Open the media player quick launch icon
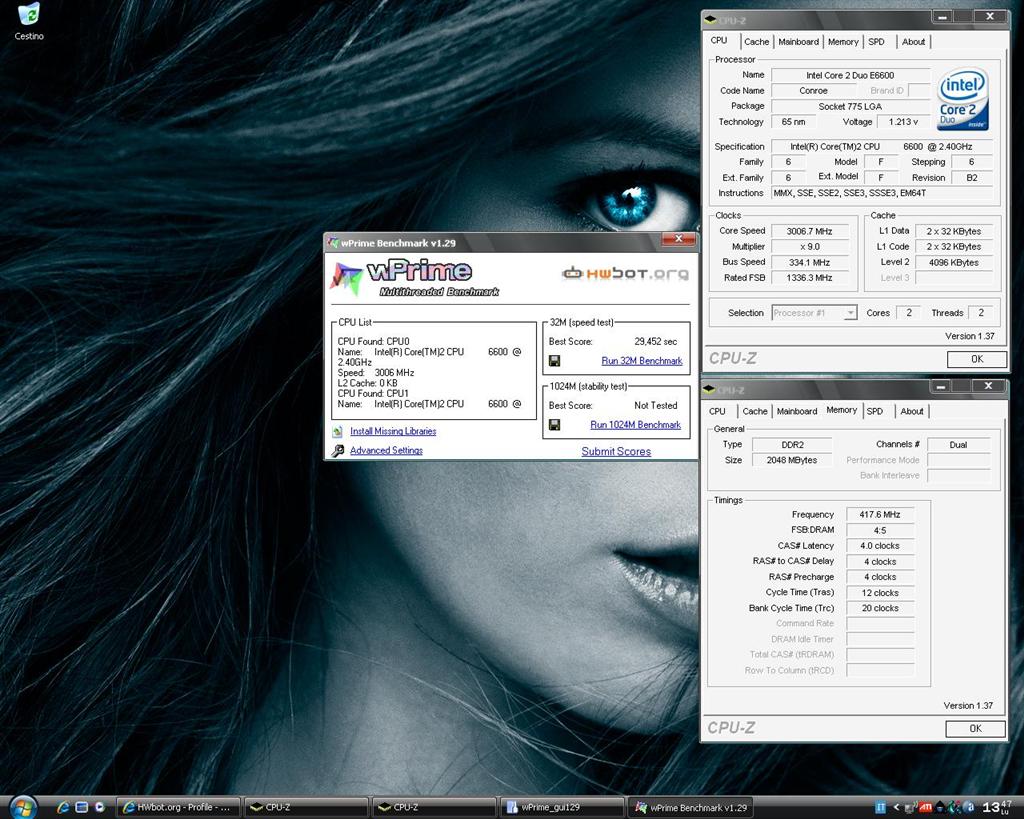This screenshot has height=819, width=1024. (99, 807)
